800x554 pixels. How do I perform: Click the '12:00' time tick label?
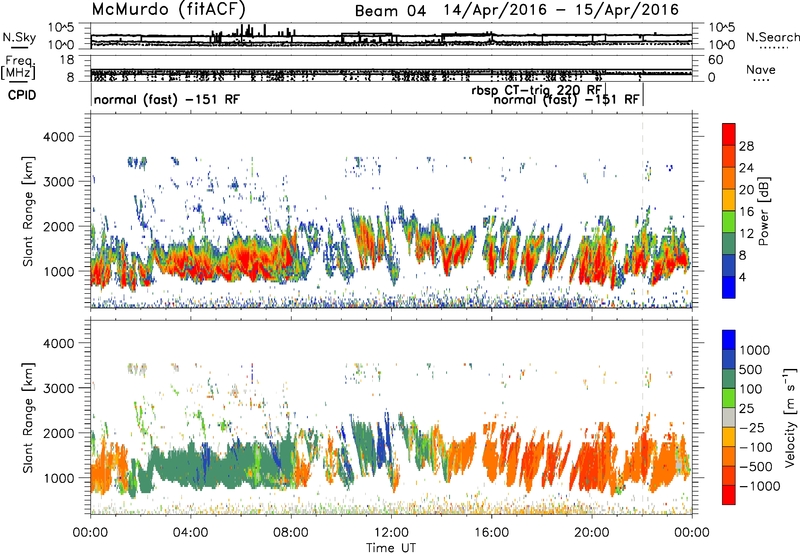[391, 533]
